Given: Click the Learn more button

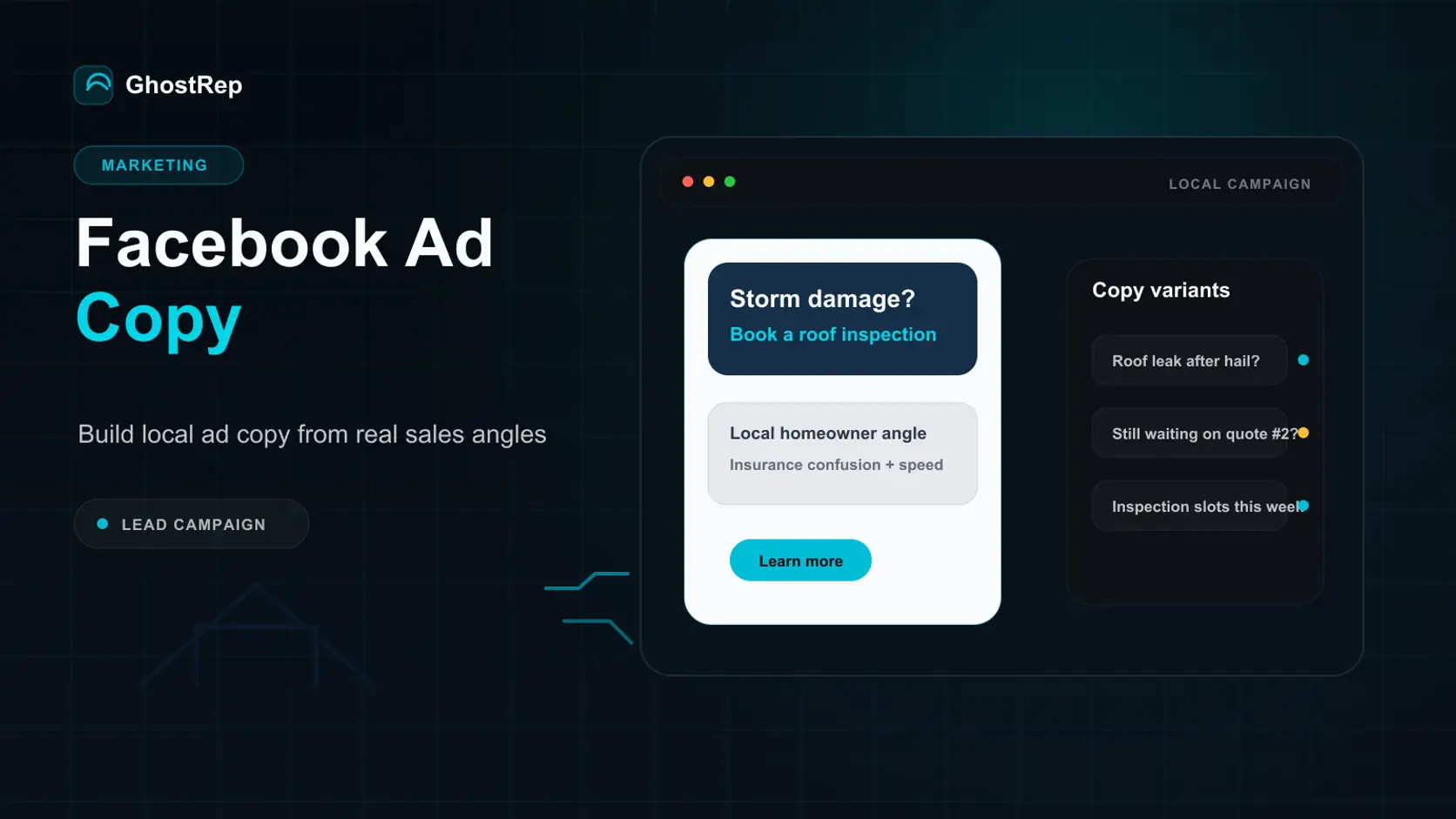Looking at the screenshot, I should [800, 561].
